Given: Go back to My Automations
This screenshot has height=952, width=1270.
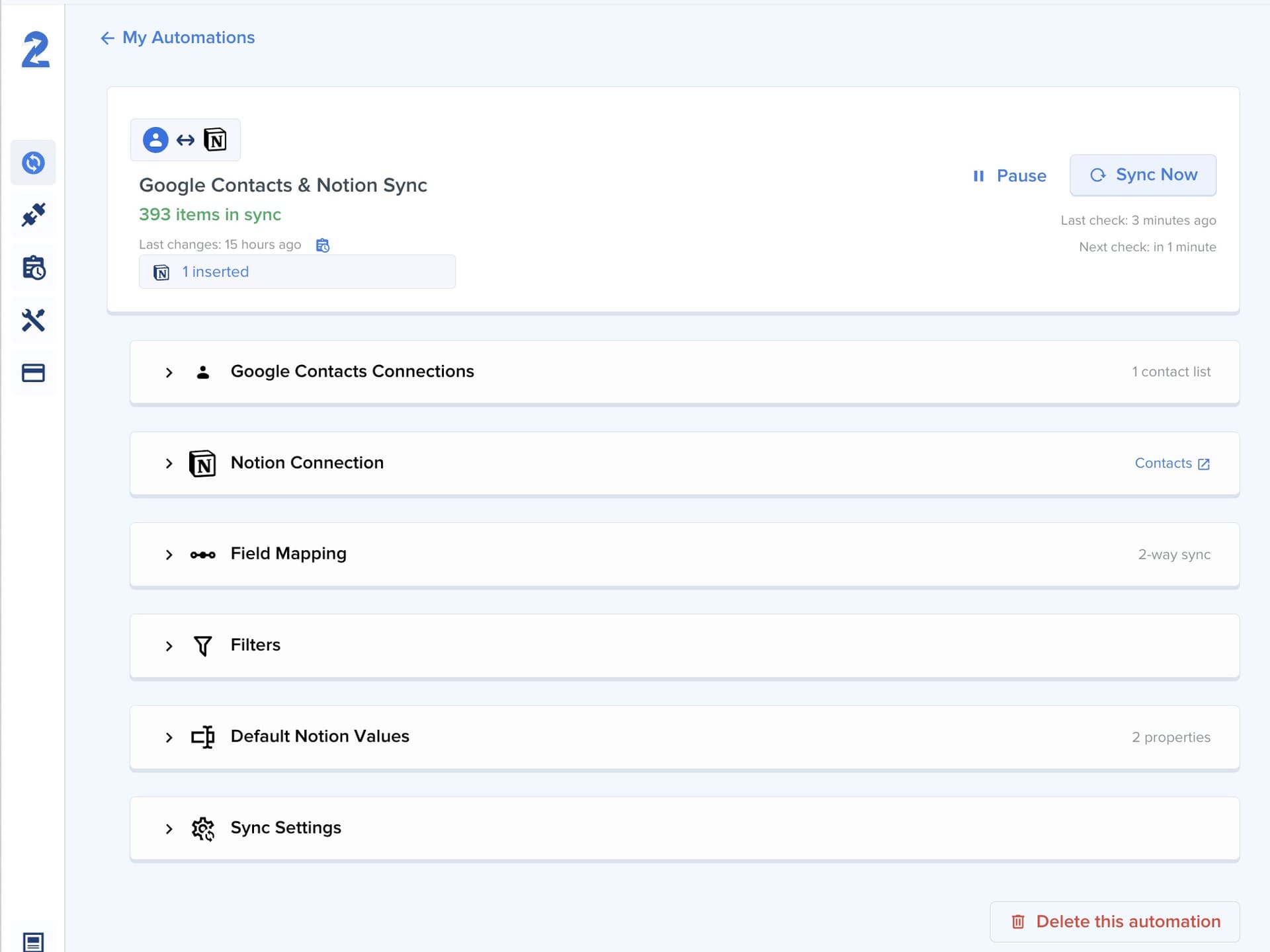Looking at the screenshot, I should [176, 38].
